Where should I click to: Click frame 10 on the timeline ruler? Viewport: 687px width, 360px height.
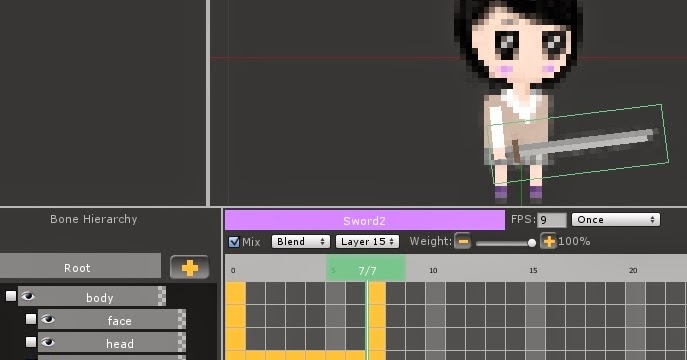pos(433,271)
